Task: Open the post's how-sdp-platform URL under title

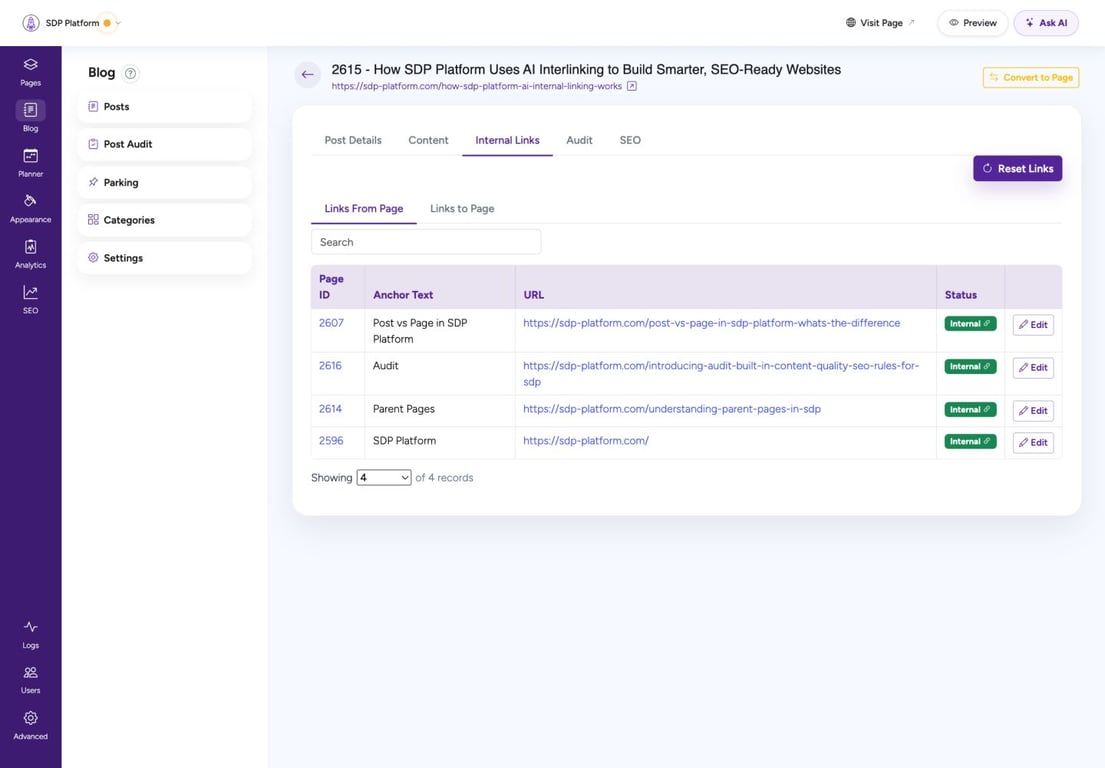Action: [x=477, y=86]
